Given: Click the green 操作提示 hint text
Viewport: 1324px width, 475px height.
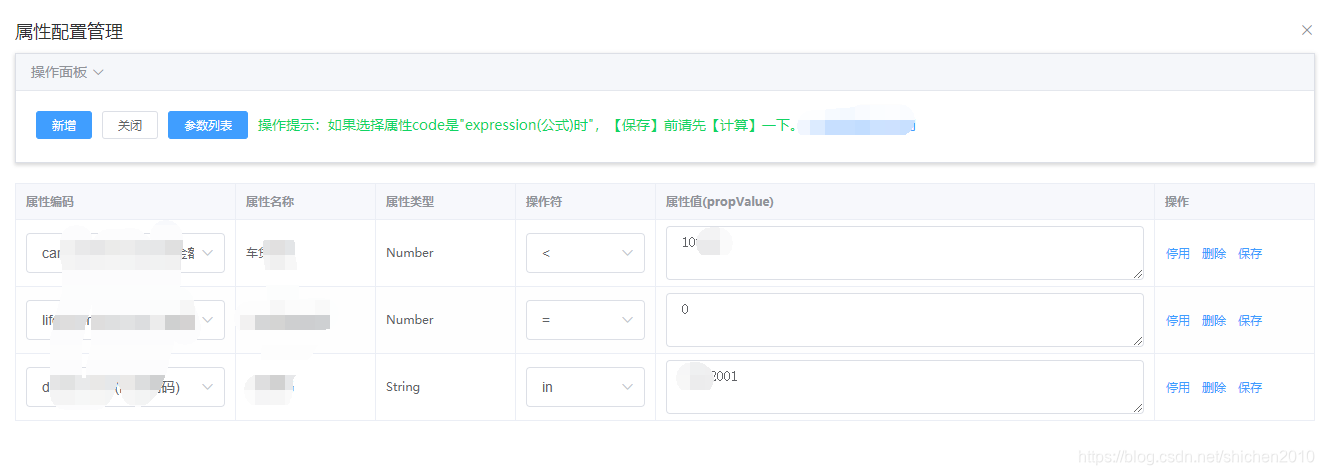Looking at the screenshot, I should click(x=527, y=126).
